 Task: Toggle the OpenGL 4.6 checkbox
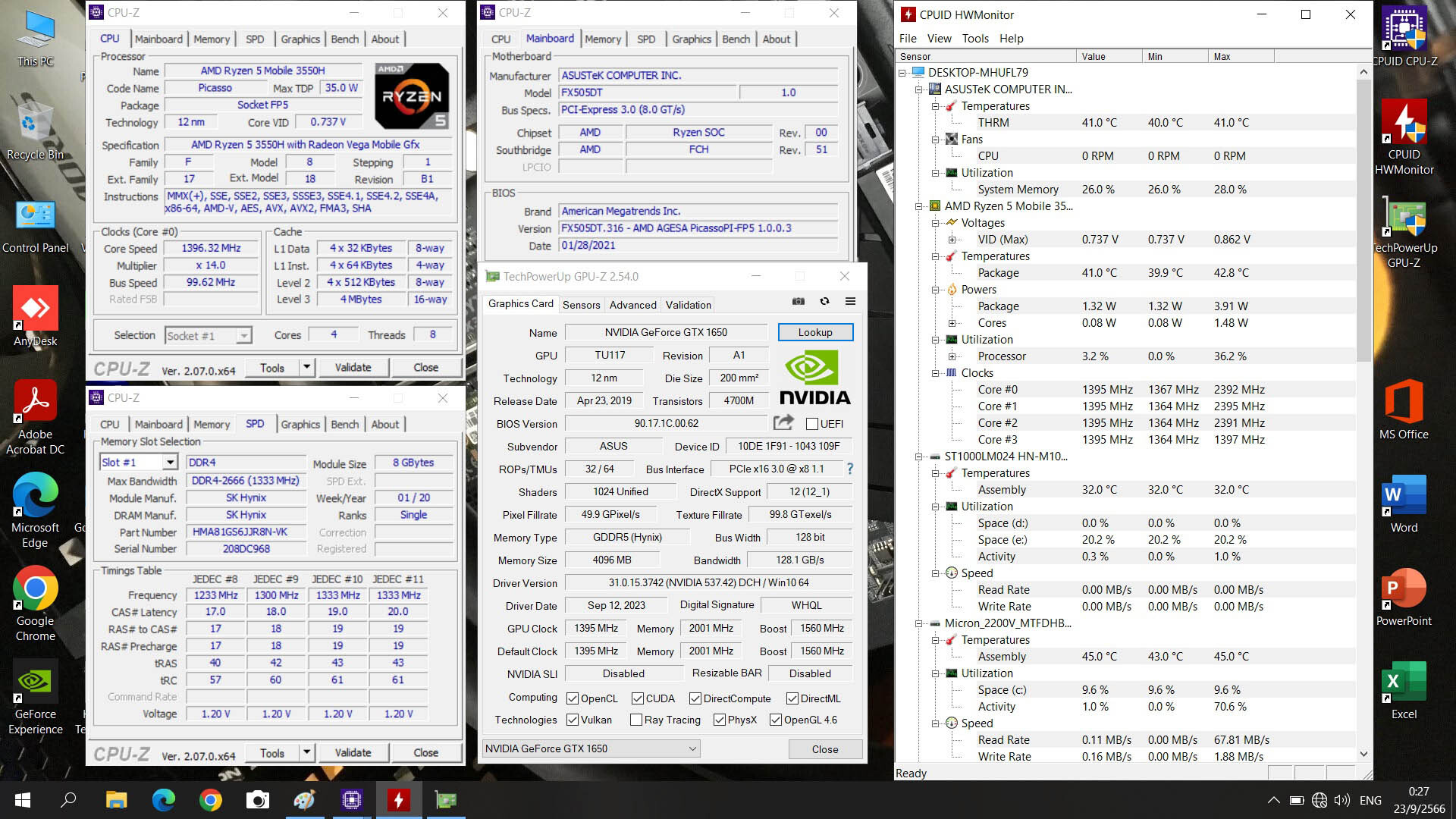[x=775, y=720]
